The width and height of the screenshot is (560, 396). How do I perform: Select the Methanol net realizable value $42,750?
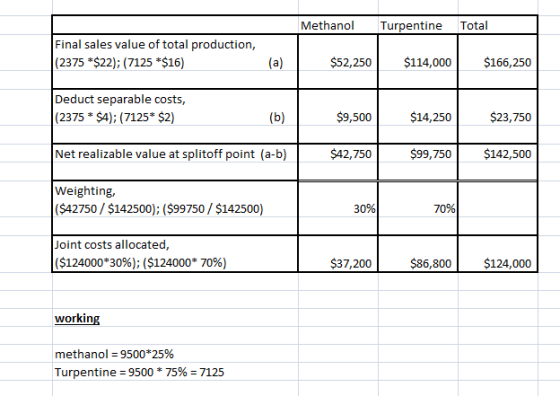pyautogui.click(x=351, y=154)
